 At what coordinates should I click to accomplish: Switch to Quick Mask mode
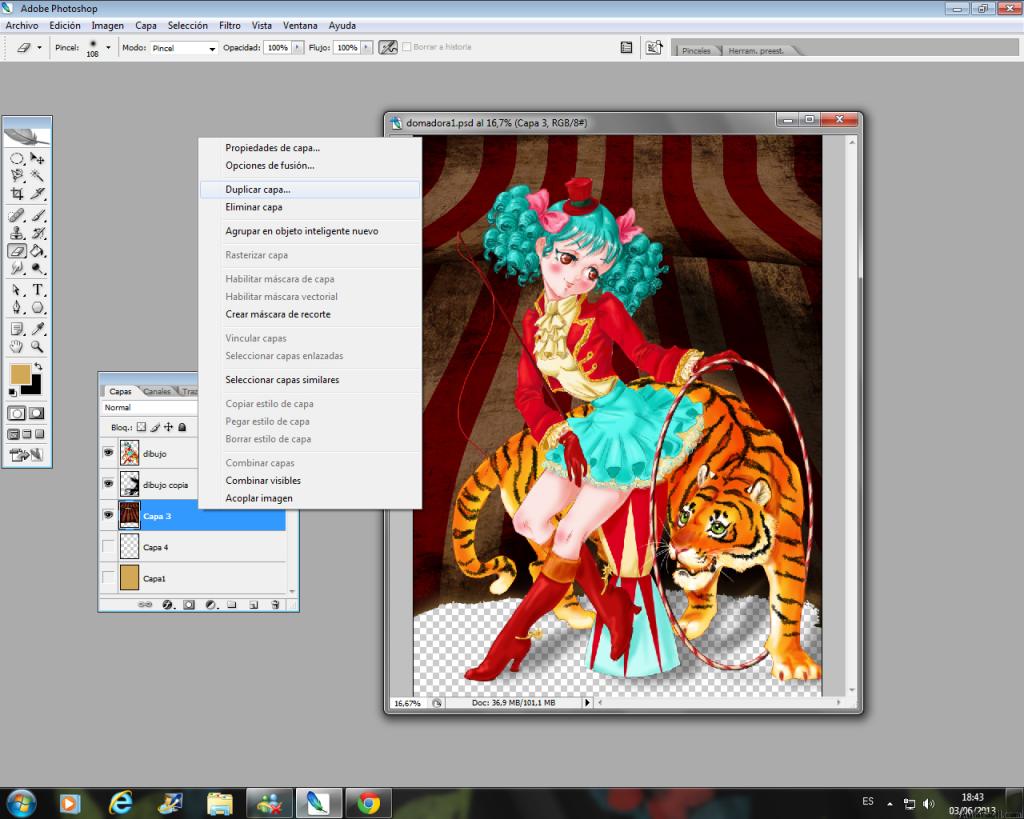click(37, 413)
